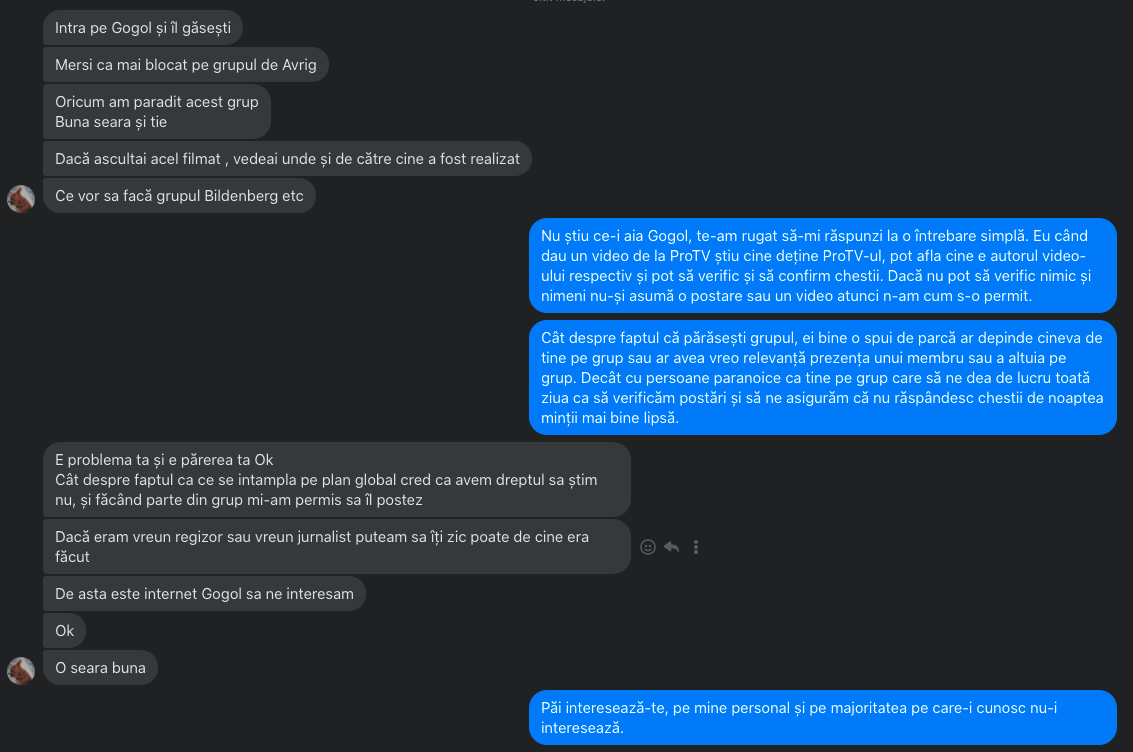Screen dimensions: 1133x752
Task: Select message 'Intra pe Gogol și îl găsești'
Action: (x=143, y=28)
